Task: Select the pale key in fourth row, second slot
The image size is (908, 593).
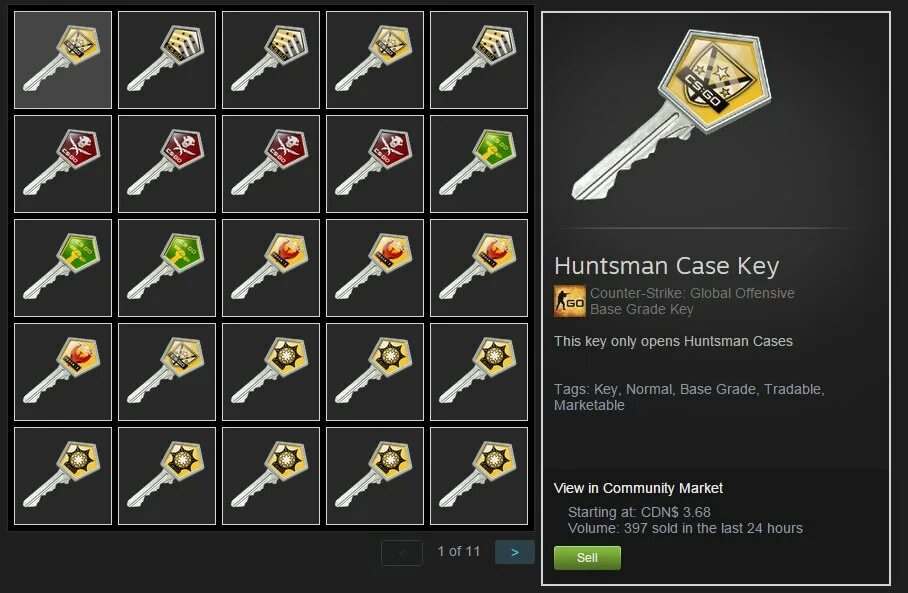Action: 167,372
